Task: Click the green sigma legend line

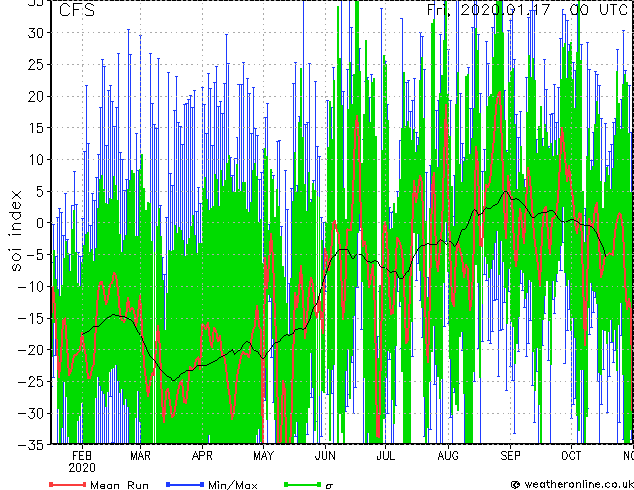Action: click(302, 484)
